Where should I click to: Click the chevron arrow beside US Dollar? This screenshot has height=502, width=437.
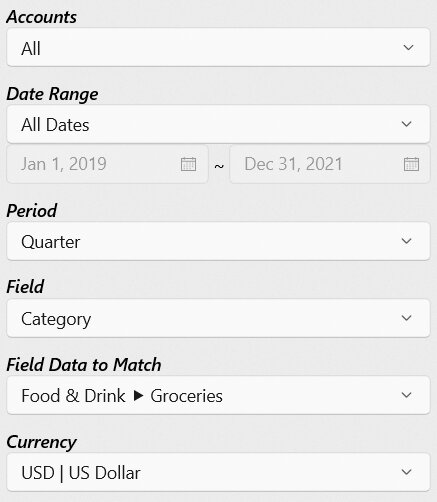tap(407, 472)
